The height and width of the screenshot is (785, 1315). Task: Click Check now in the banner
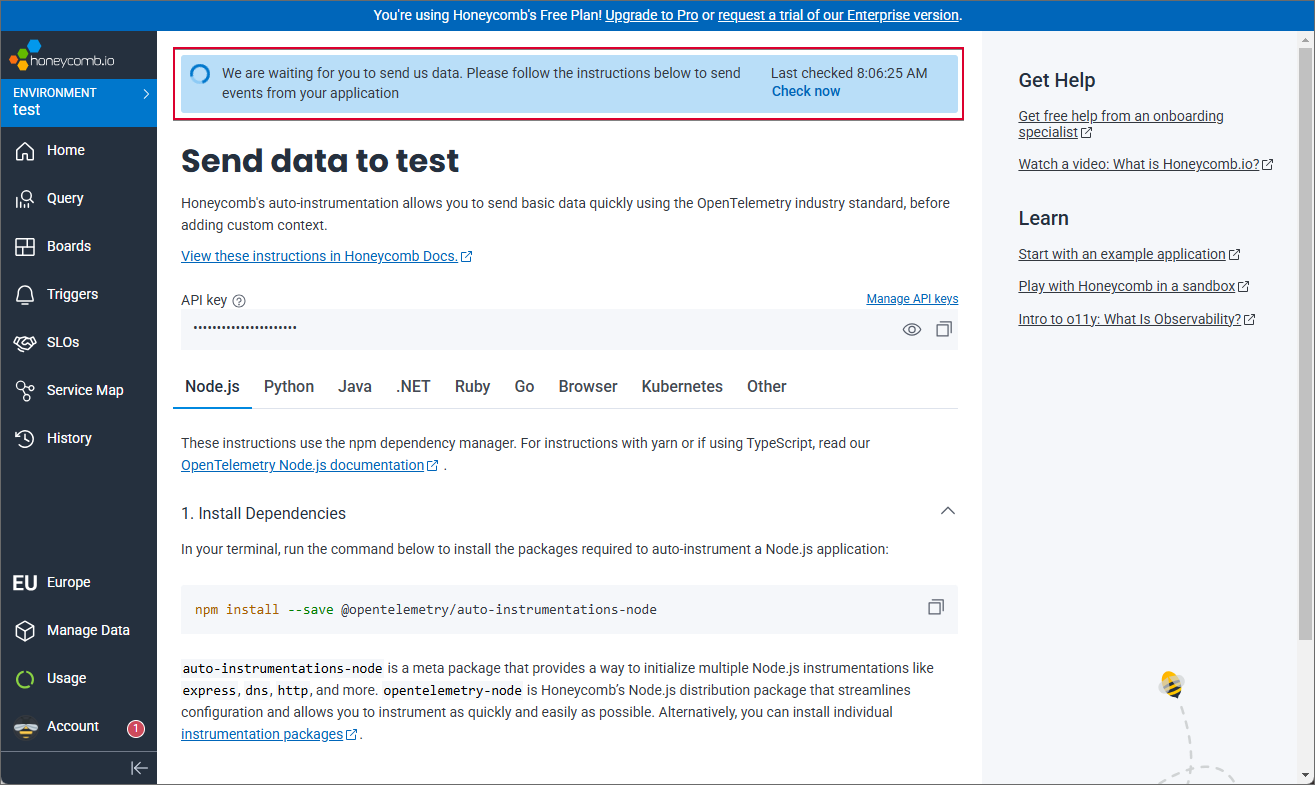coord(806,91)
